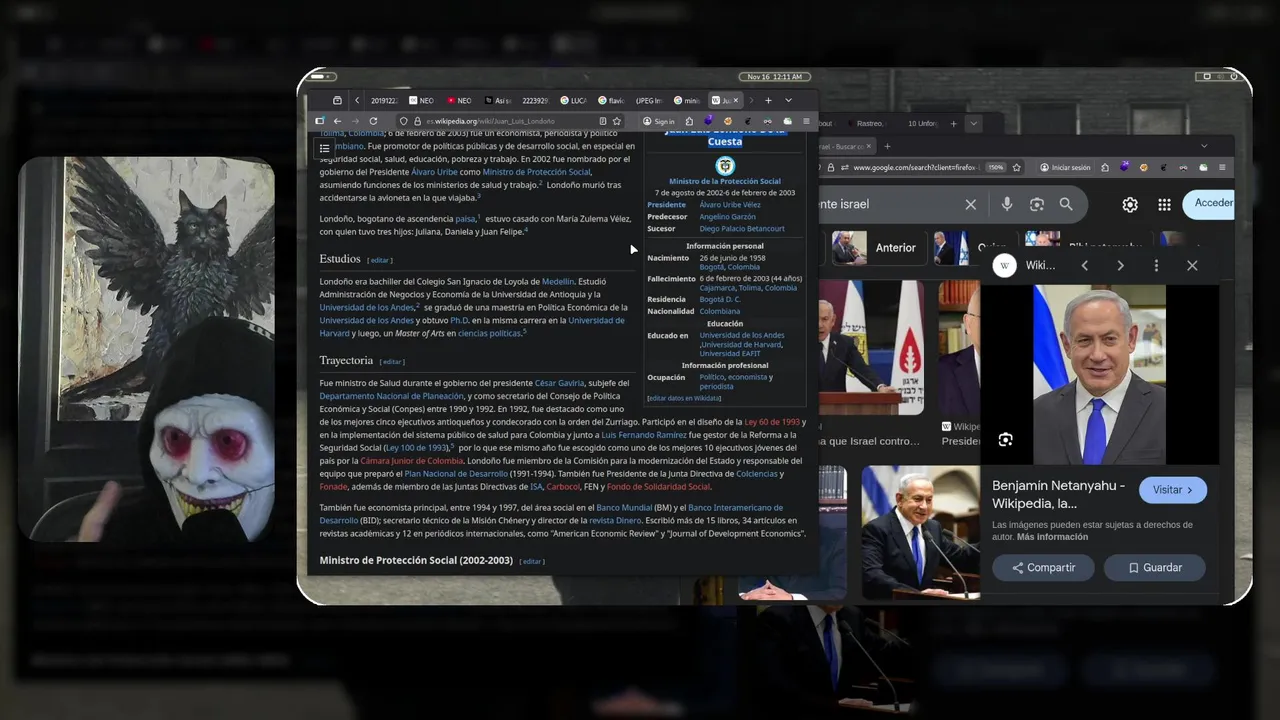Screen dimensions: 1280x720
Task: Open Google quick settings gear
Action: [x=1130, y=204]
